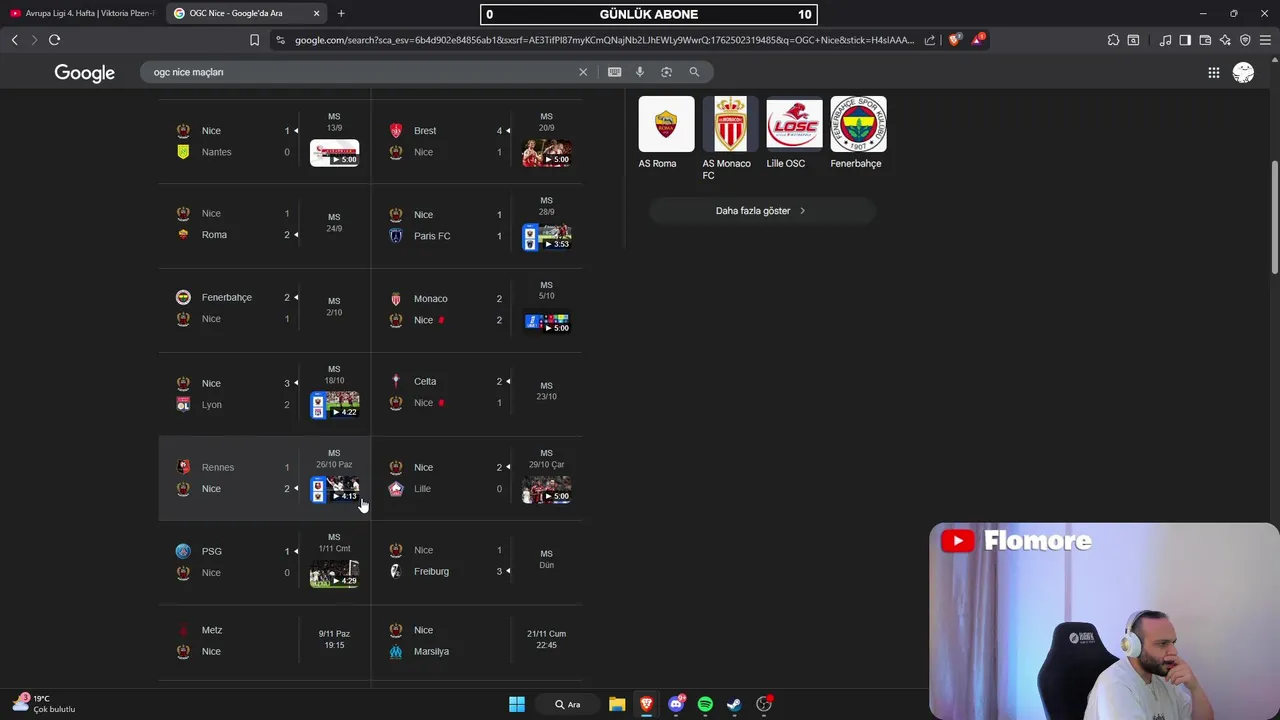Open the weather widget showing 19°C
1280x720 pixels.
[44, 704]
